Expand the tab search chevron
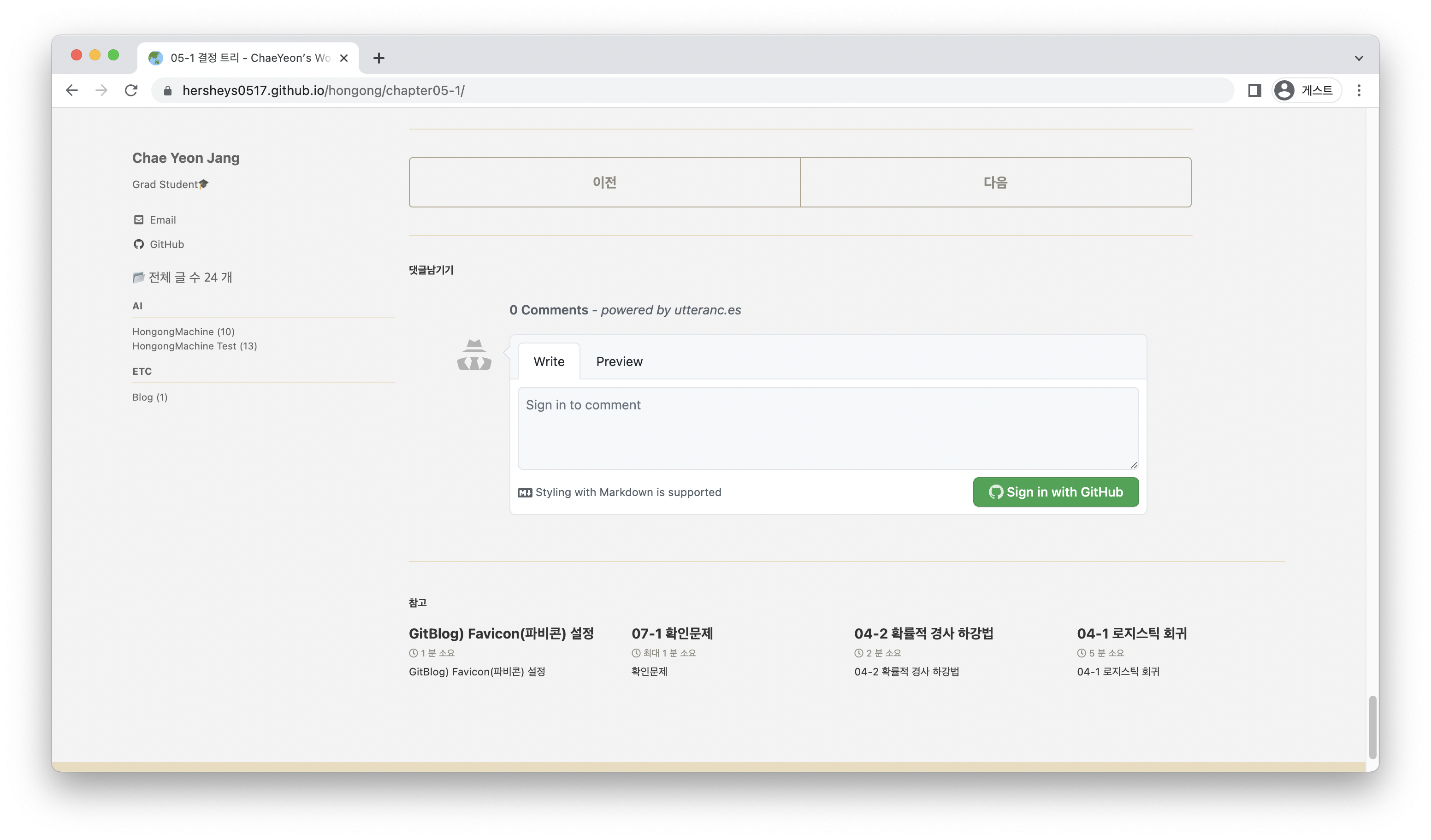The height and width of the screenshot is (840, 1431). click(x=1358, y=58)
